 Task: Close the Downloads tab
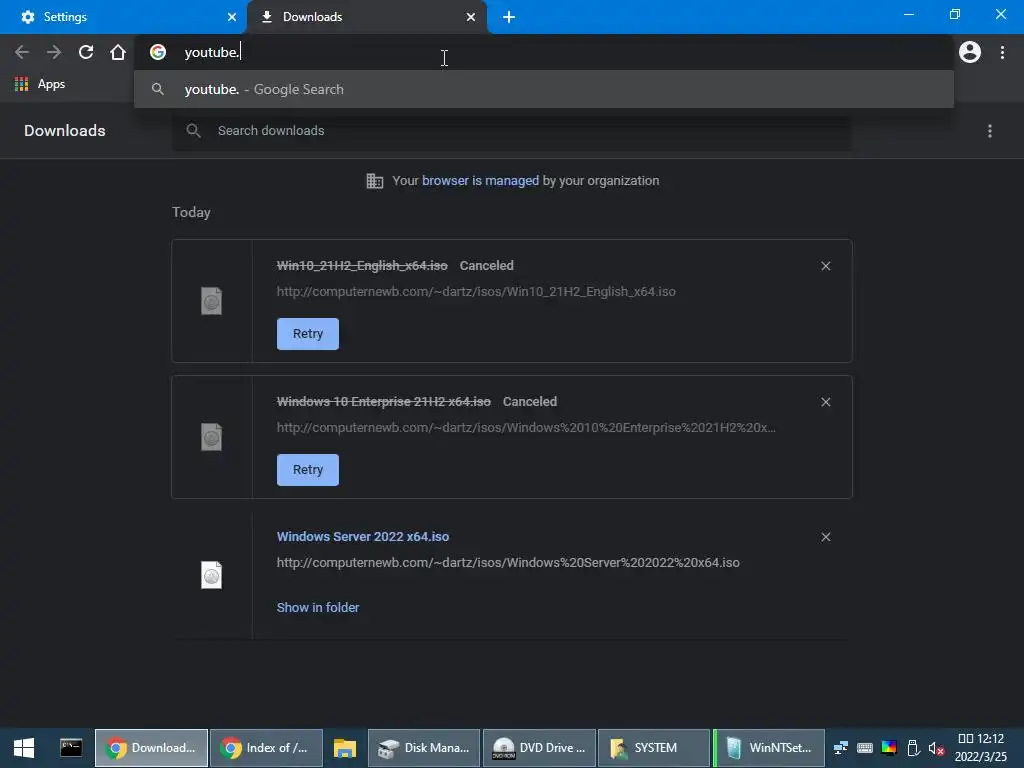471,17
